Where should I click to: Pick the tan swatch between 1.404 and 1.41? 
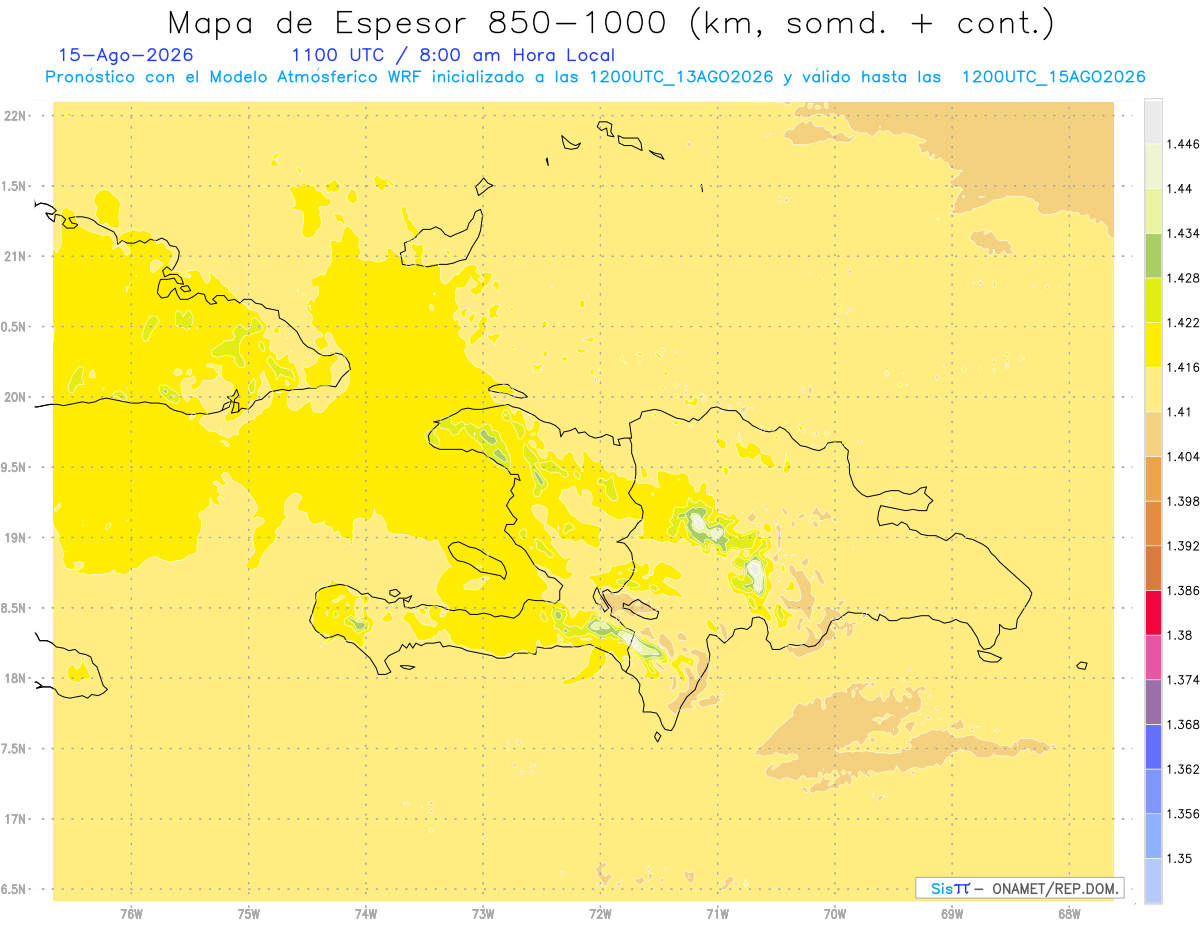click(1153, 434)
